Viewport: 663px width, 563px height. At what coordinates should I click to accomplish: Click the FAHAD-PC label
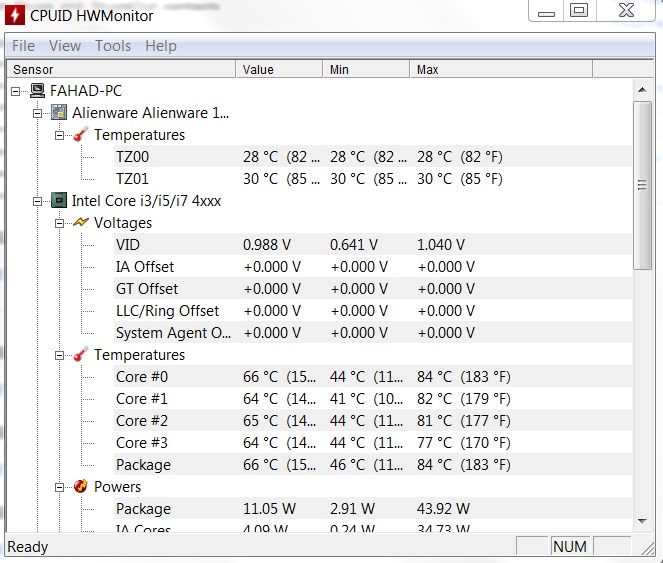click(86, 91)
